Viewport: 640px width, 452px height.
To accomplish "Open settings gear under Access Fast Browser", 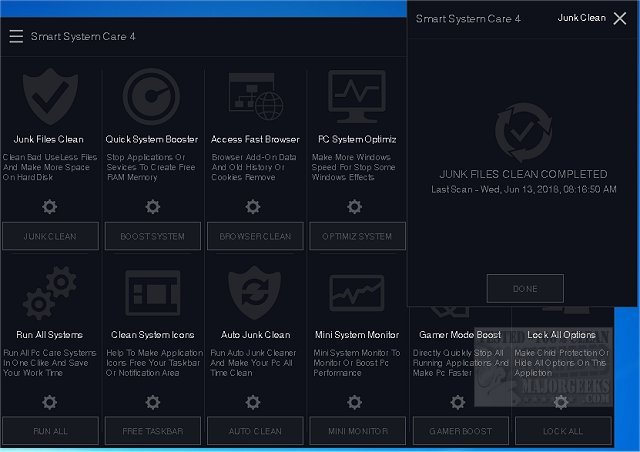I will [253, 207].
